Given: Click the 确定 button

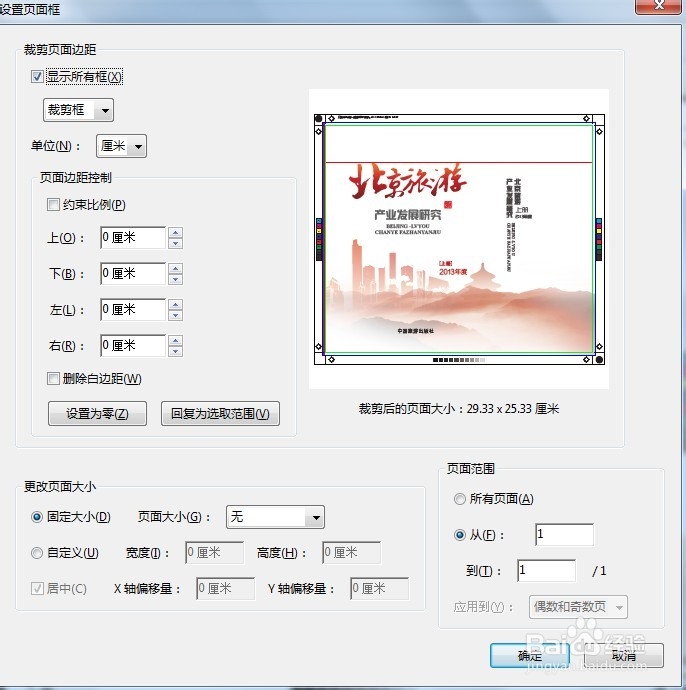Looking at the screenshot, I should (530, 656).
